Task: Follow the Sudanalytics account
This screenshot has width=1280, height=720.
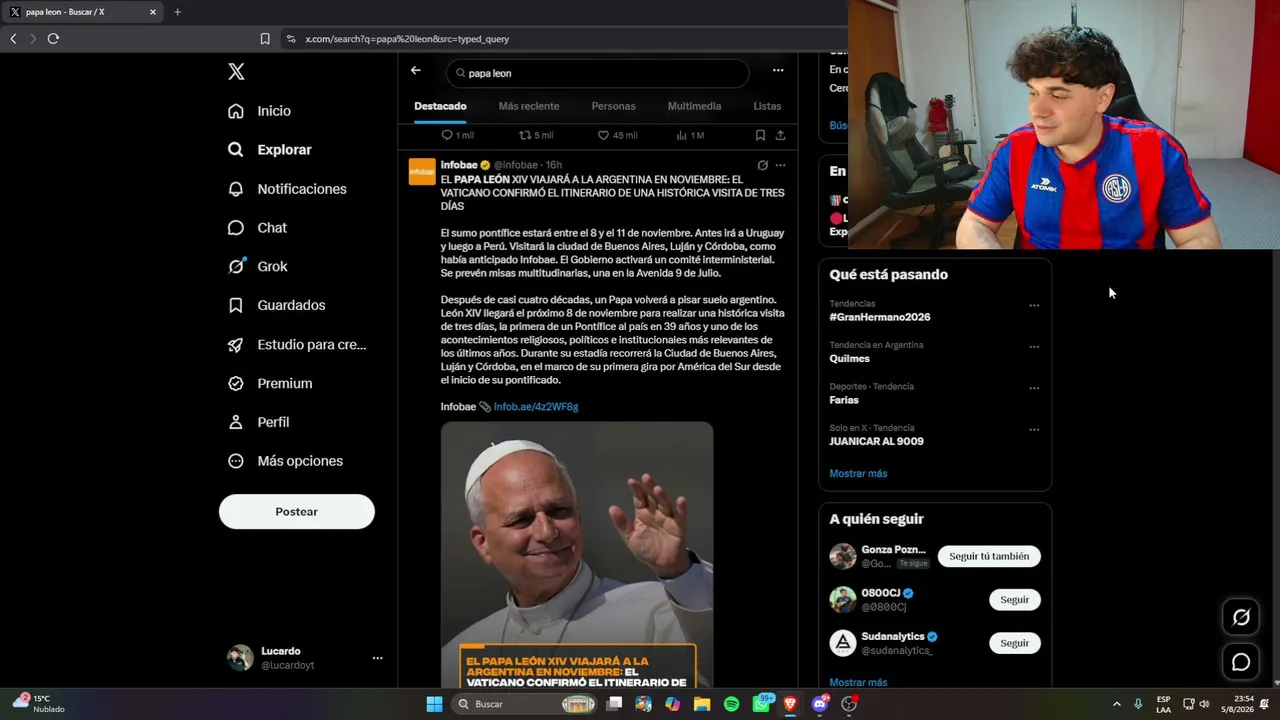Action: [x=1014, y=643]
